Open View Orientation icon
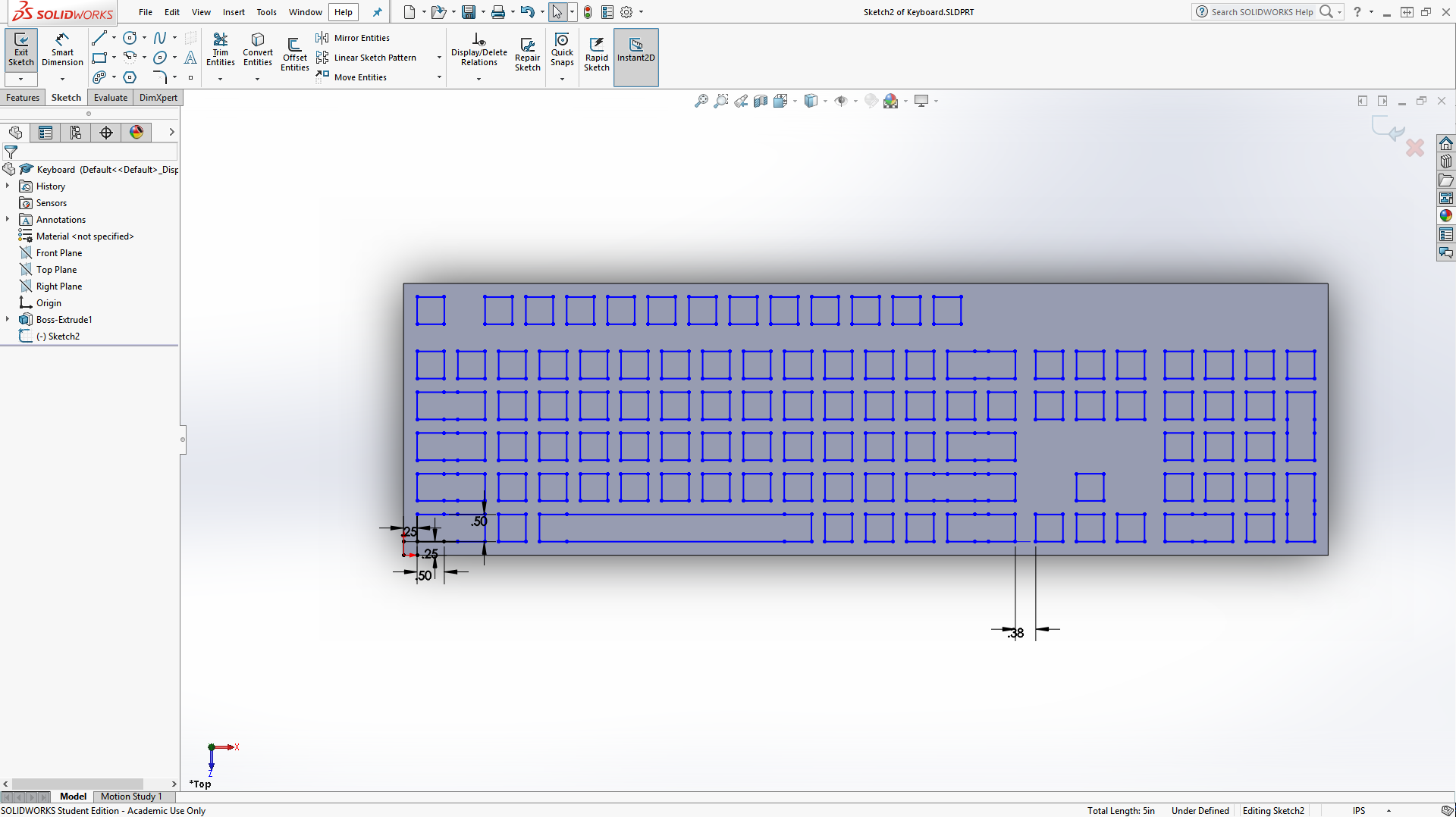 [x=780, y=101]
